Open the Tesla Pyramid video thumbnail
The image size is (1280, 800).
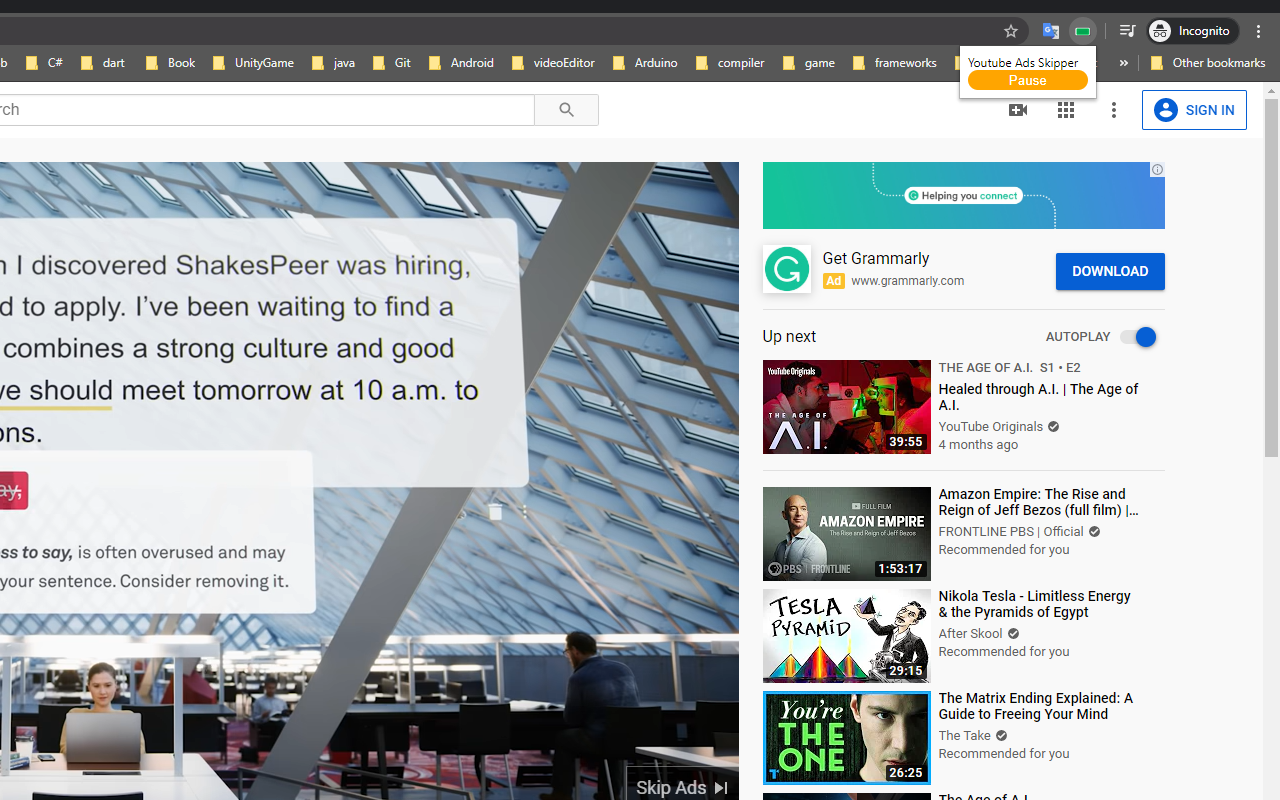[847, 636]
